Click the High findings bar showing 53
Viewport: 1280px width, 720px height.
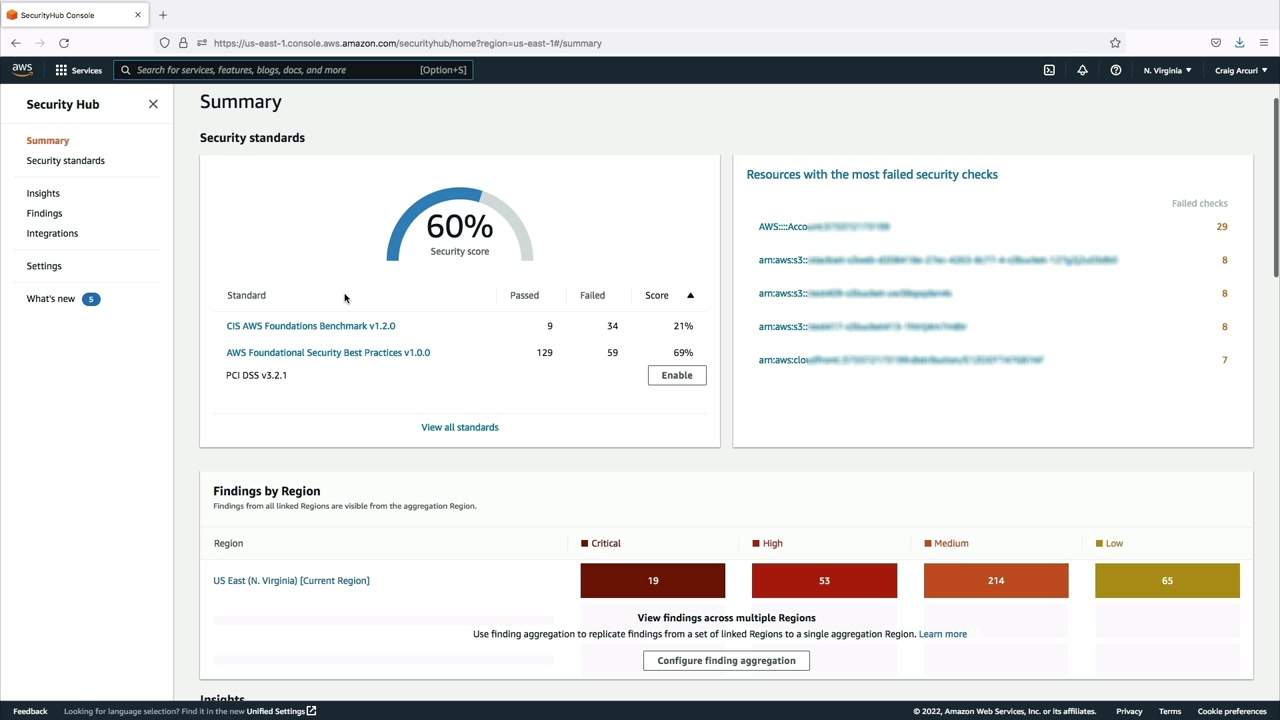(824, 581)
